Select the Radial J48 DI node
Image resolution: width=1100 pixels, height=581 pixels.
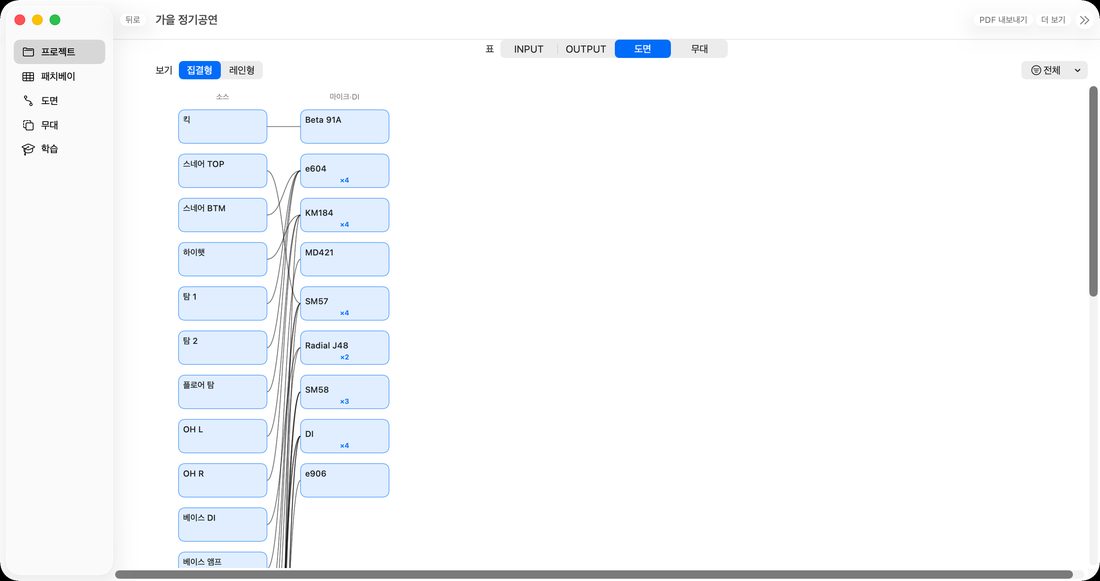tap(344, 347)
